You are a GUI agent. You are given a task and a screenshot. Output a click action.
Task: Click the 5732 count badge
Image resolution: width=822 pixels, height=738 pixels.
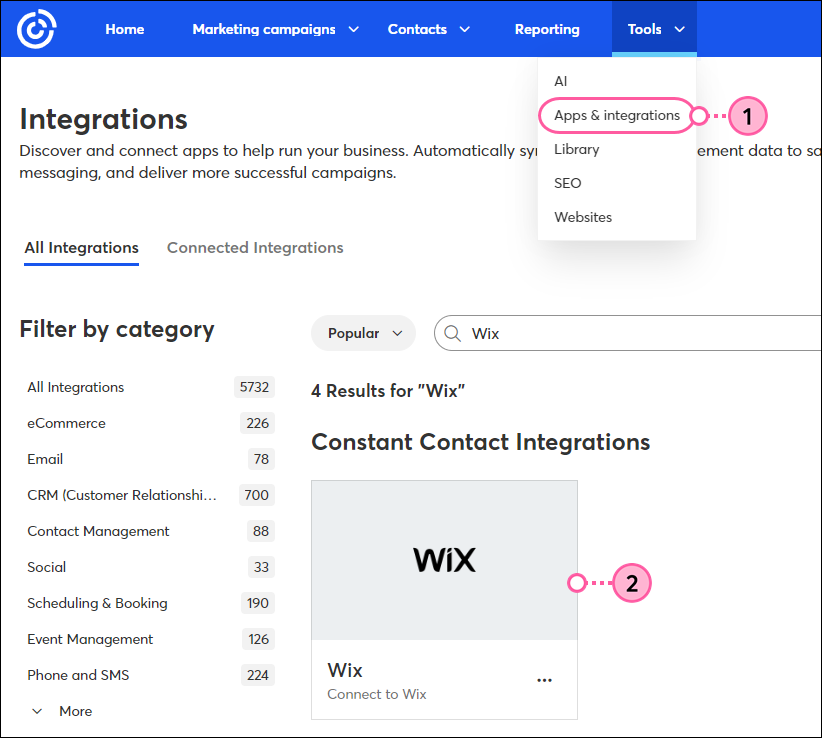254,387
